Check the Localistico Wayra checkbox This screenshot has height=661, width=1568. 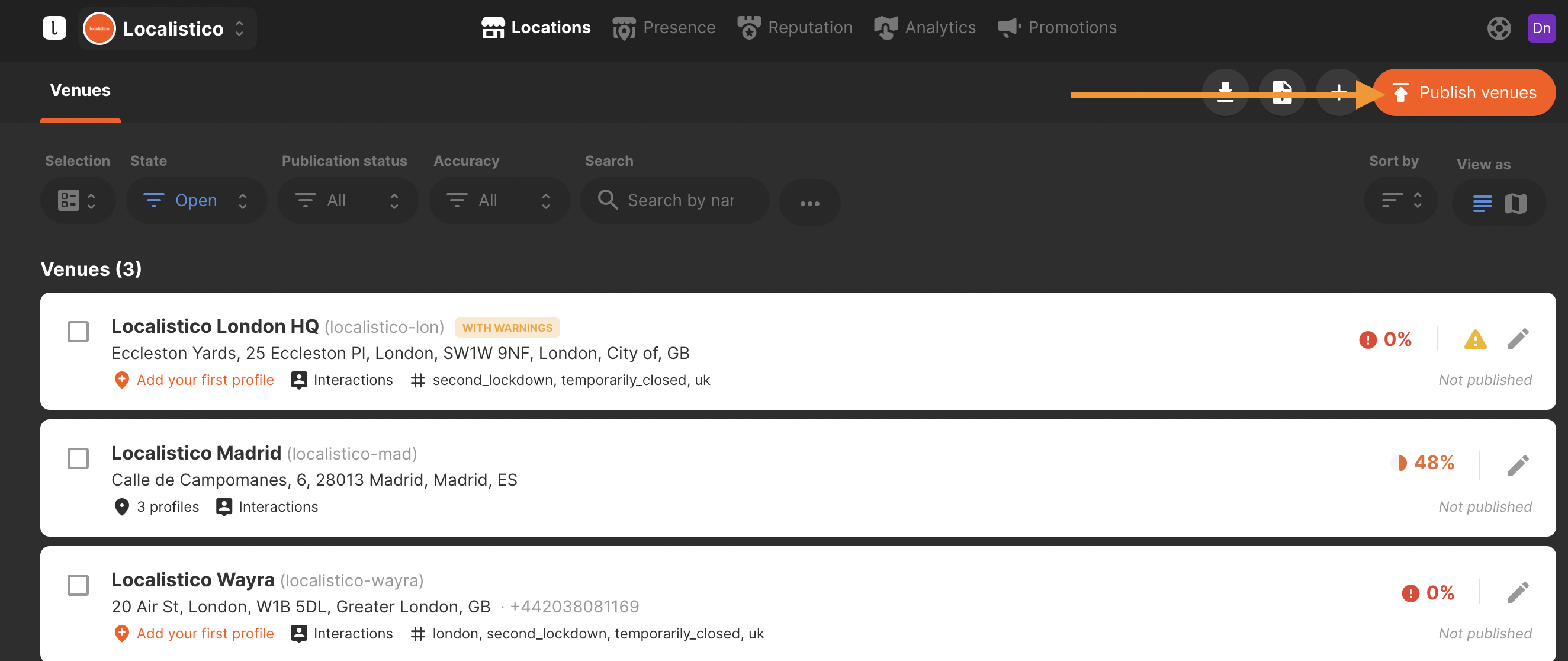[x=78, y=585]
